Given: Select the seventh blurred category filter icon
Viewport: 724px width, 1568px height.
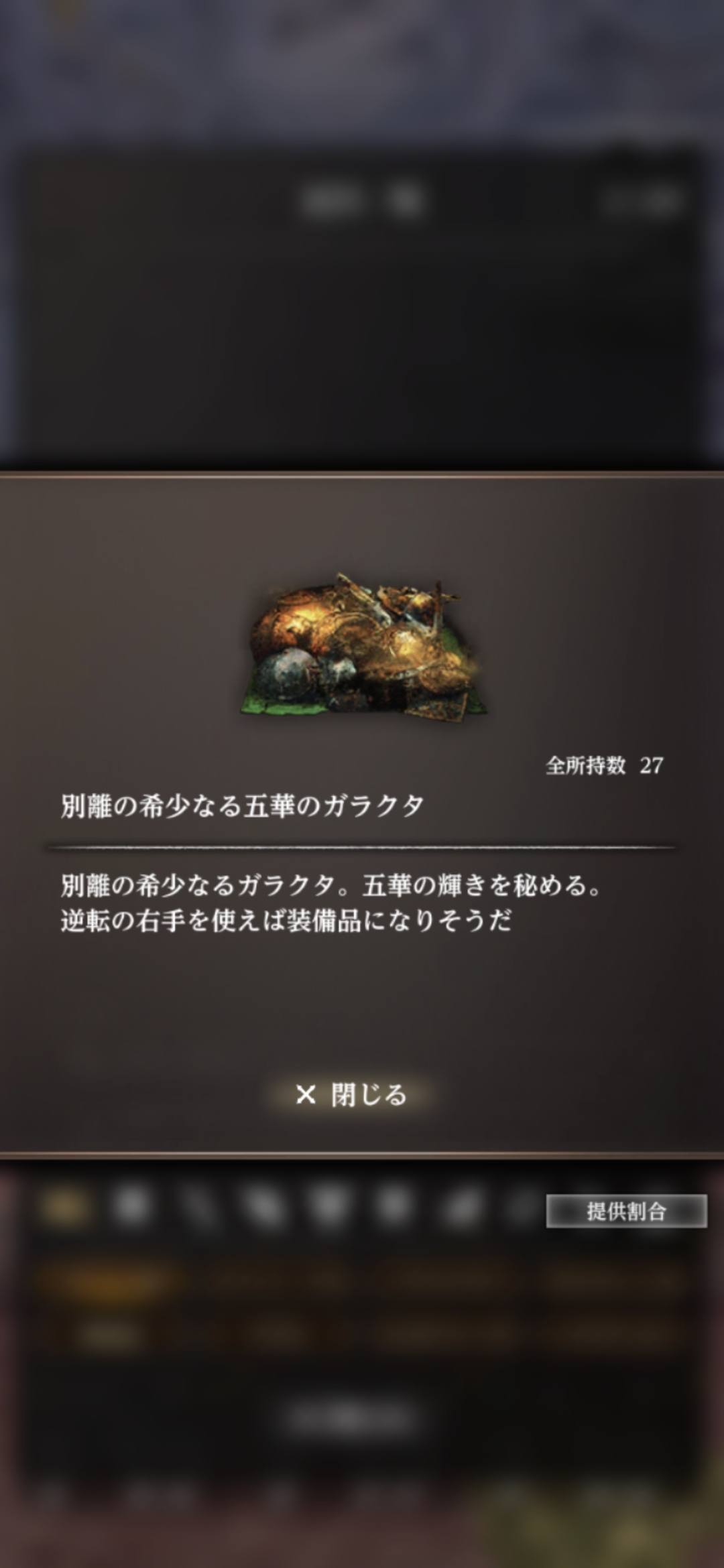Looking at the screenshot, I should (x=461, y=1208).
